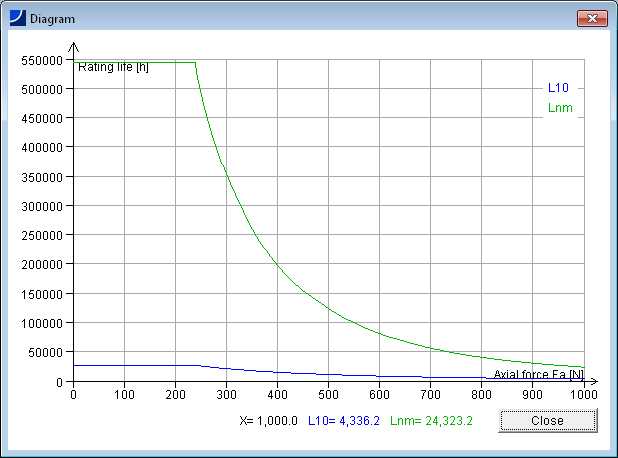This screenshot has width=618, height=458.
Task: Click the green Lnm= 24,323.2 readout
Action: [x=430, y=421]
